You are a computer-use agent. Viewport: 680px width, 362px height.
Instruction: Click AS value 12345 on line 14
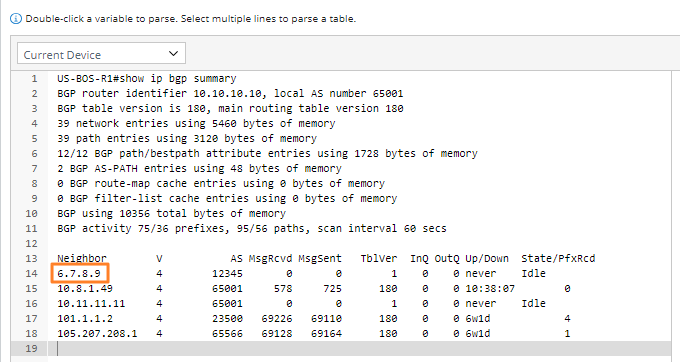[227, 274]
